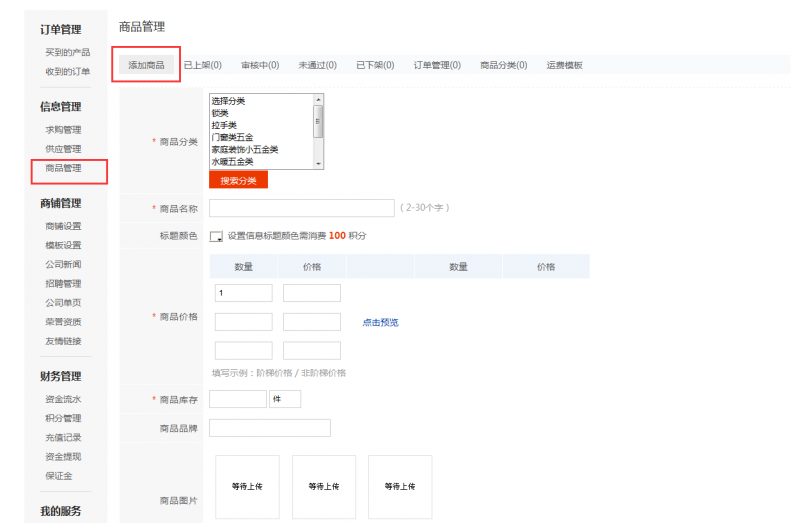Click the category list scroll-up arrow

318,99
